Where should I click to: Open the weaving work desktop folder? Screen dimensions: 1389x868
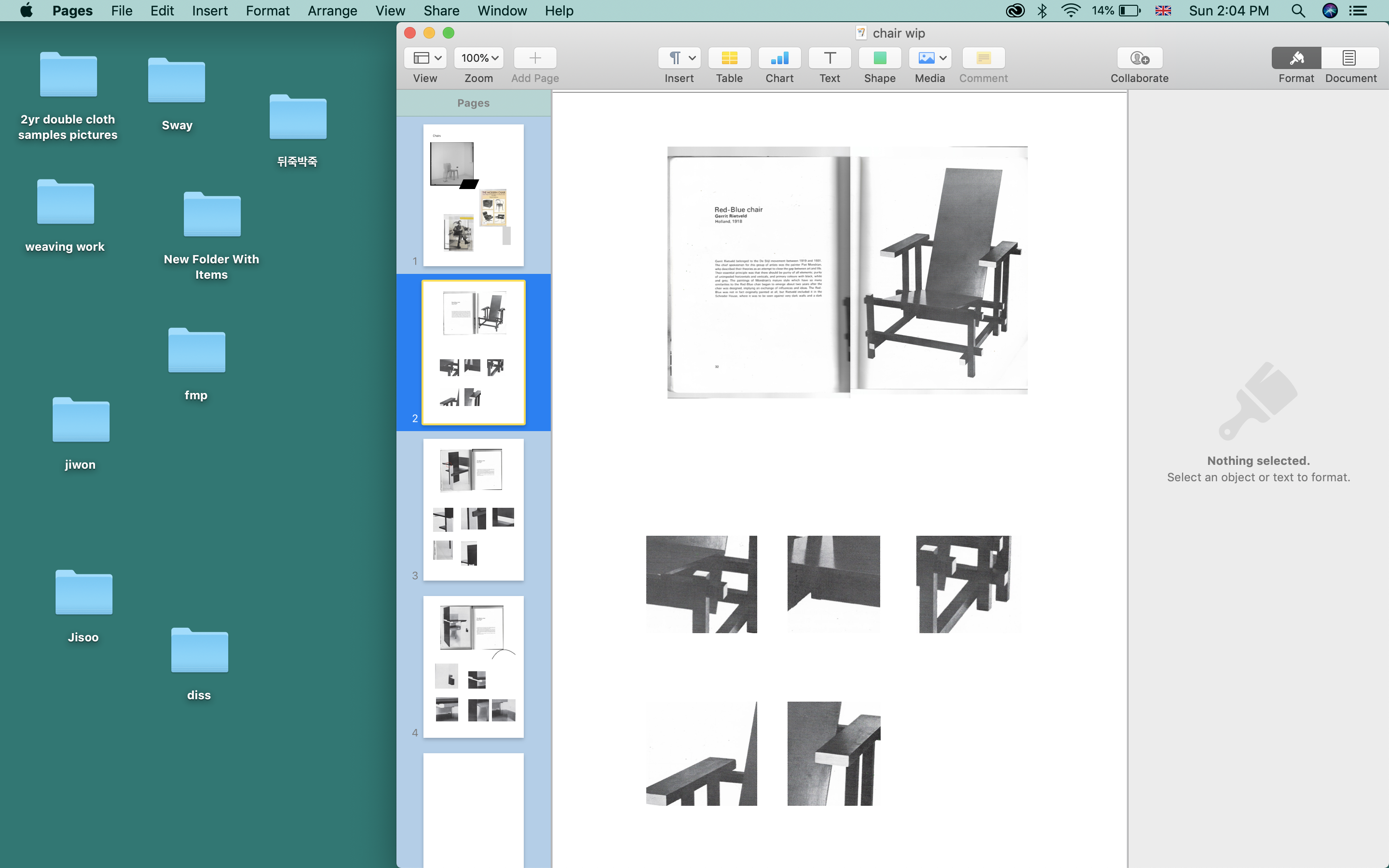tap(66, 203)
